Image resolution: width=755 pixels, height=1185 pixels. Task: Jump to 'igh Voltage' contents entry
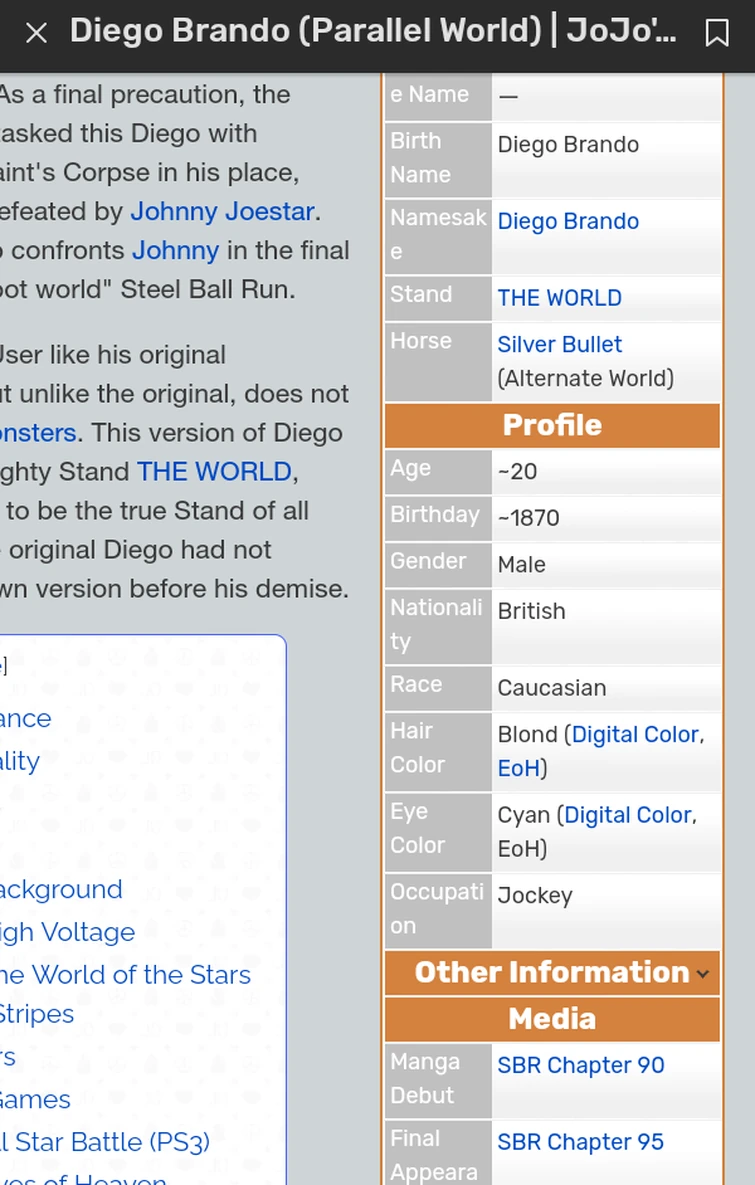(x=67, y=932)
